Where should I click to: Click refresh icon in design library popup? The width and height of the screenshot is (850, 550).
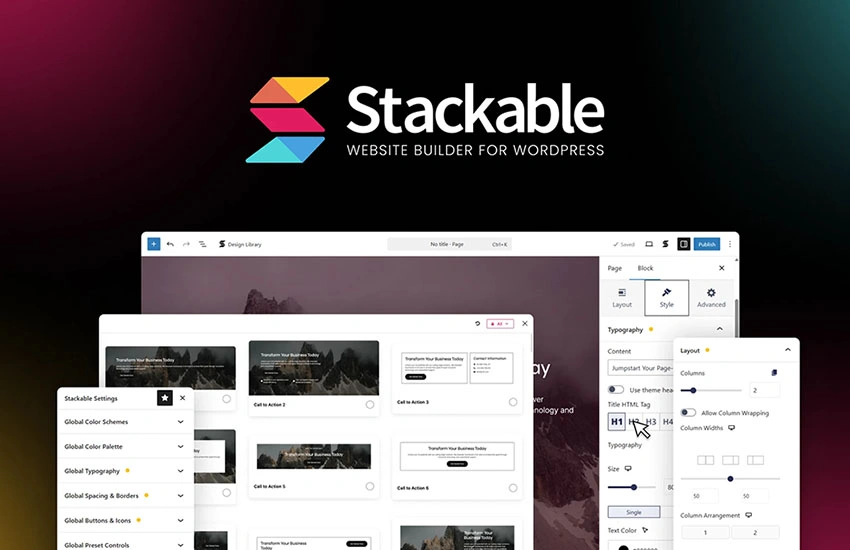478,323
